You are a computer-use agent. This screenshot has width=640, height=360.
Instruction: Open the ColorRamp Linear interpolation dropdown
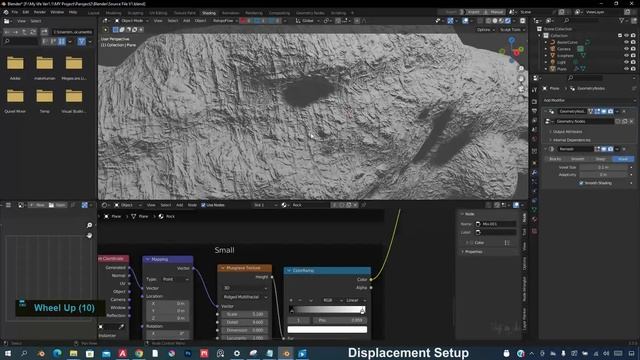(x=355, y=300)
